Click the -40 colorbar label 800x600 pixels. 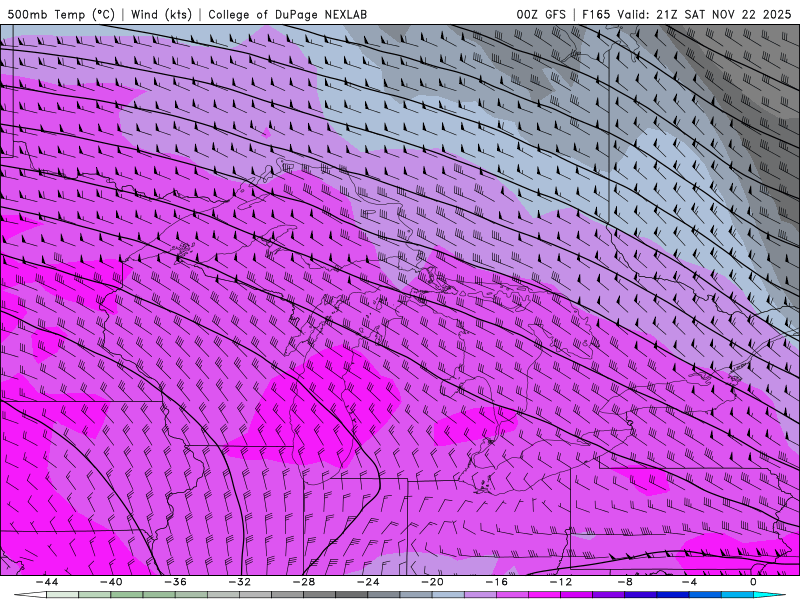(111, 582)
